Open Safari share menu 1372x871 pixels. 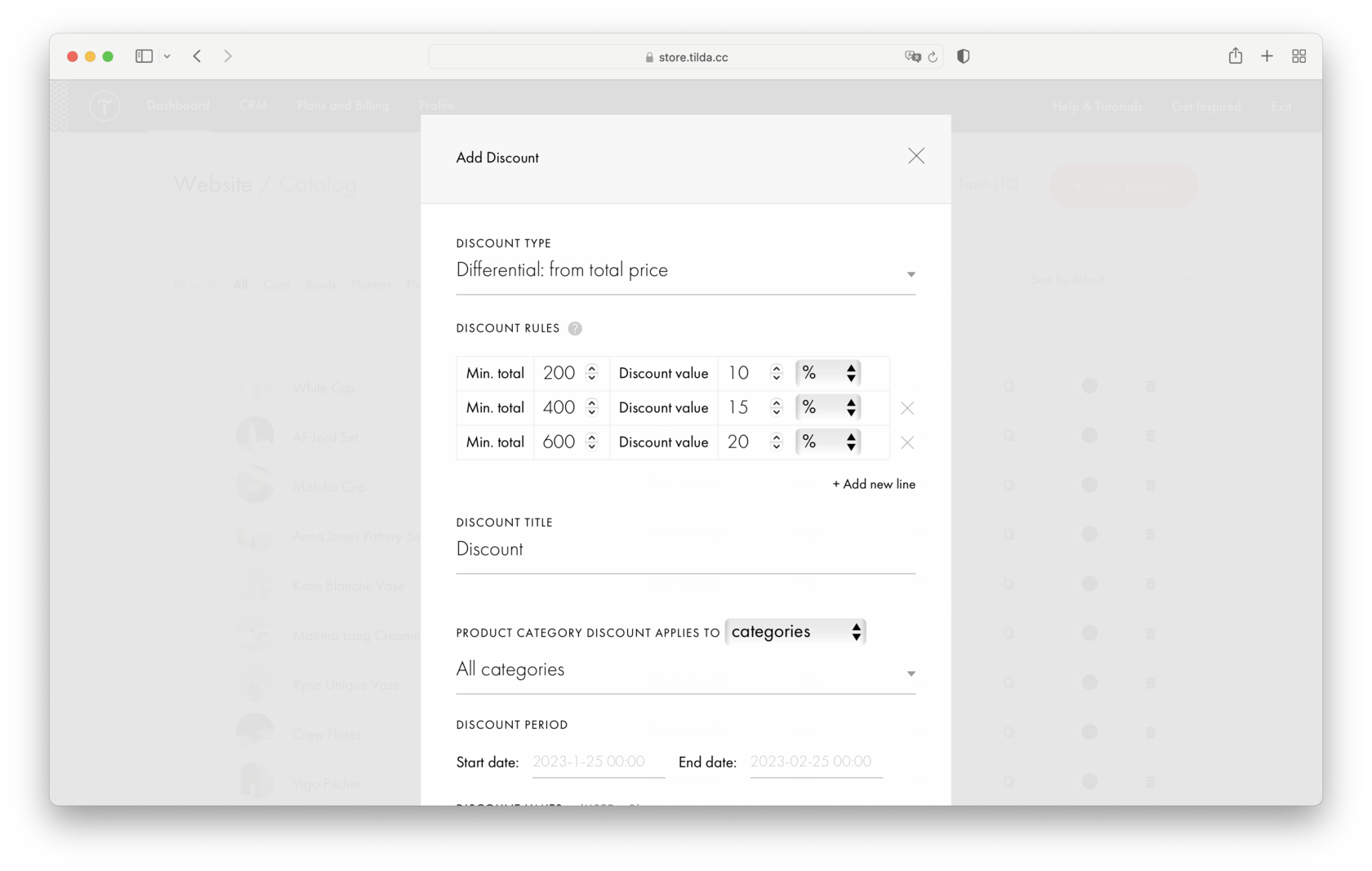point(1235,56)
